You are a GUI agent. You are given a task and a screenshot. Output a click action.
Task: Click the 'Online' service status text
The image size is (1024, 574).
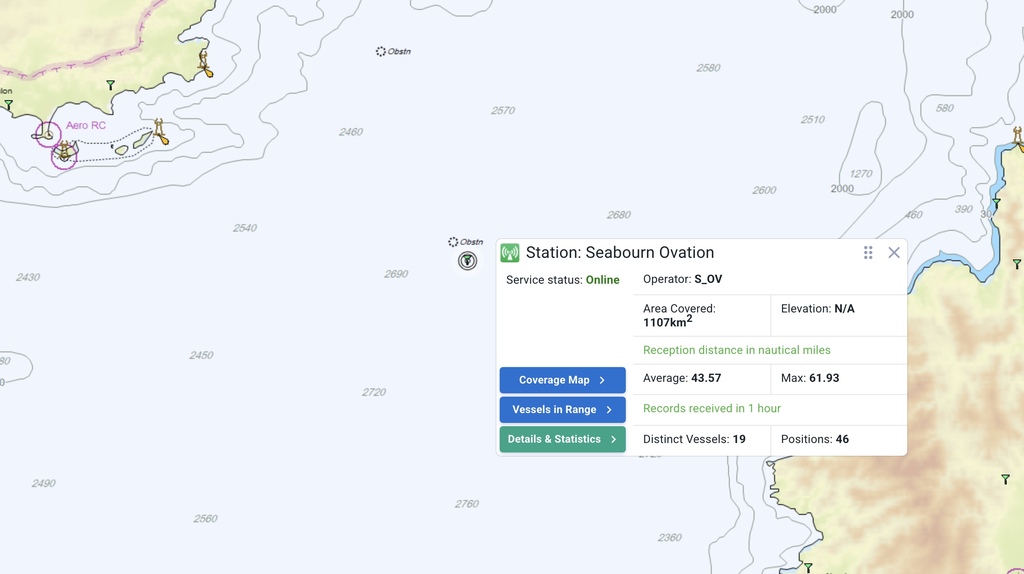click(602, 279)
